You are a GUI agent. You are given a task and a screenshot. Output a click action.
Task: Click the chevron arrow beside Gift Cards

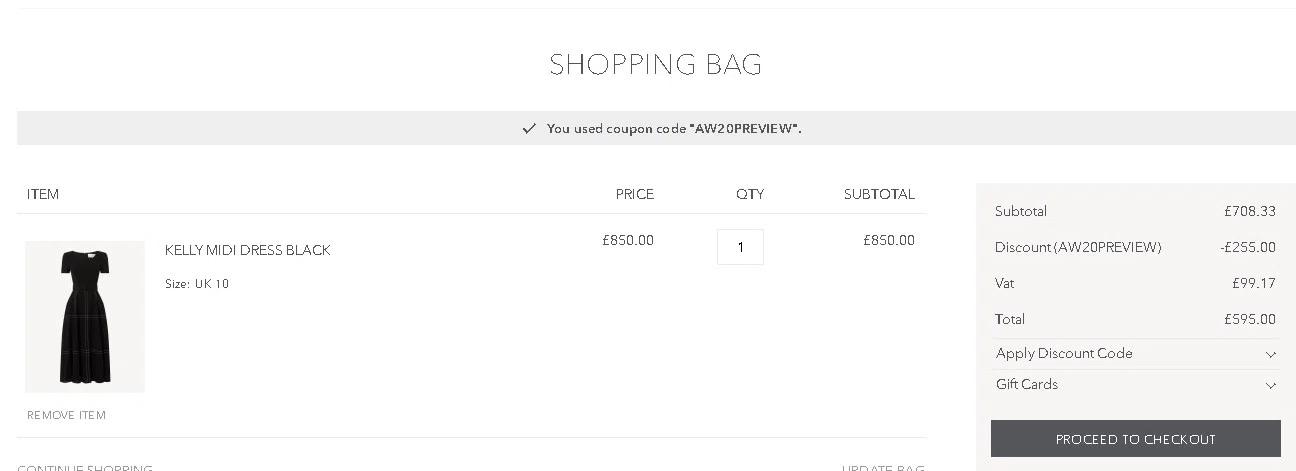[x=1270, y=385]
